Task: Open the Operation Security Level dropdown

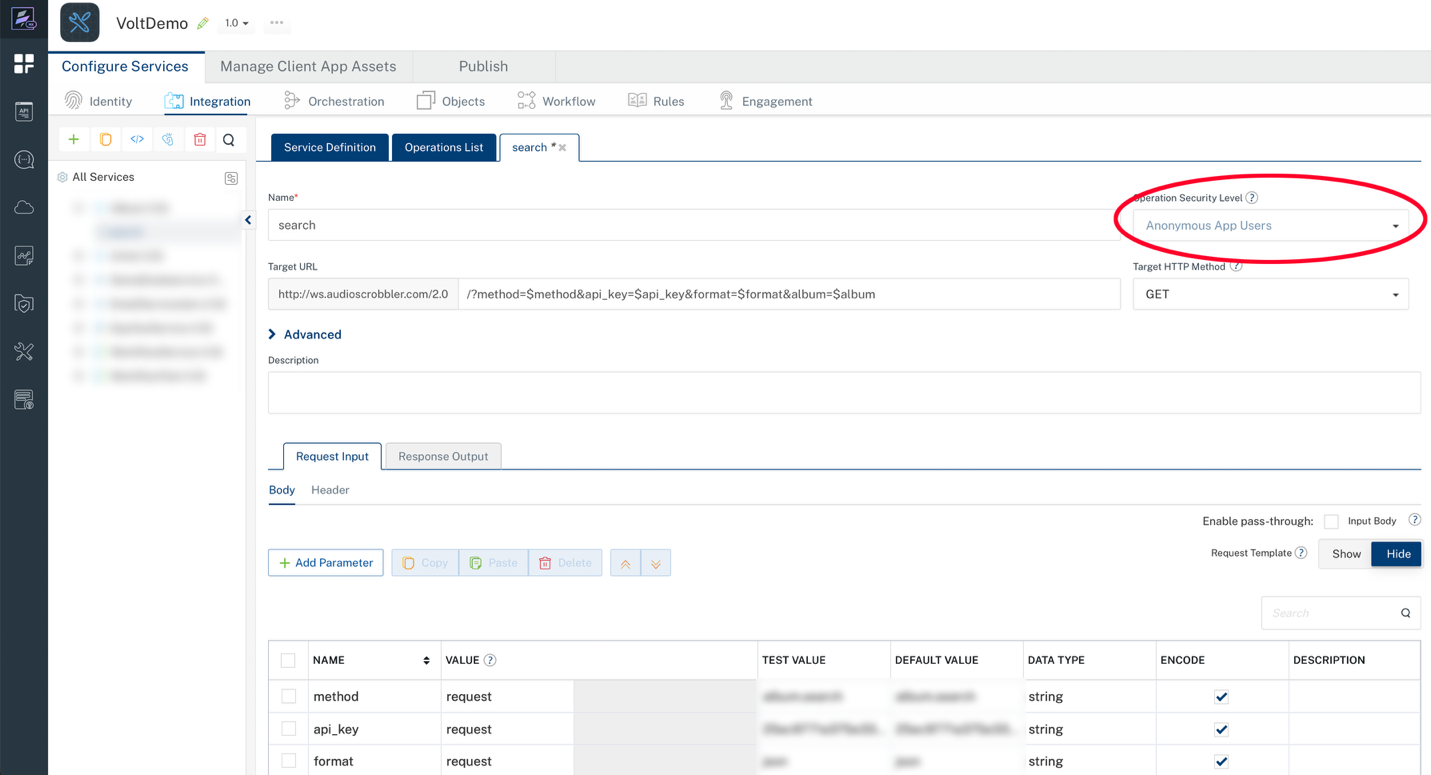Action: pyautogui.click(x=1270, y=226)
